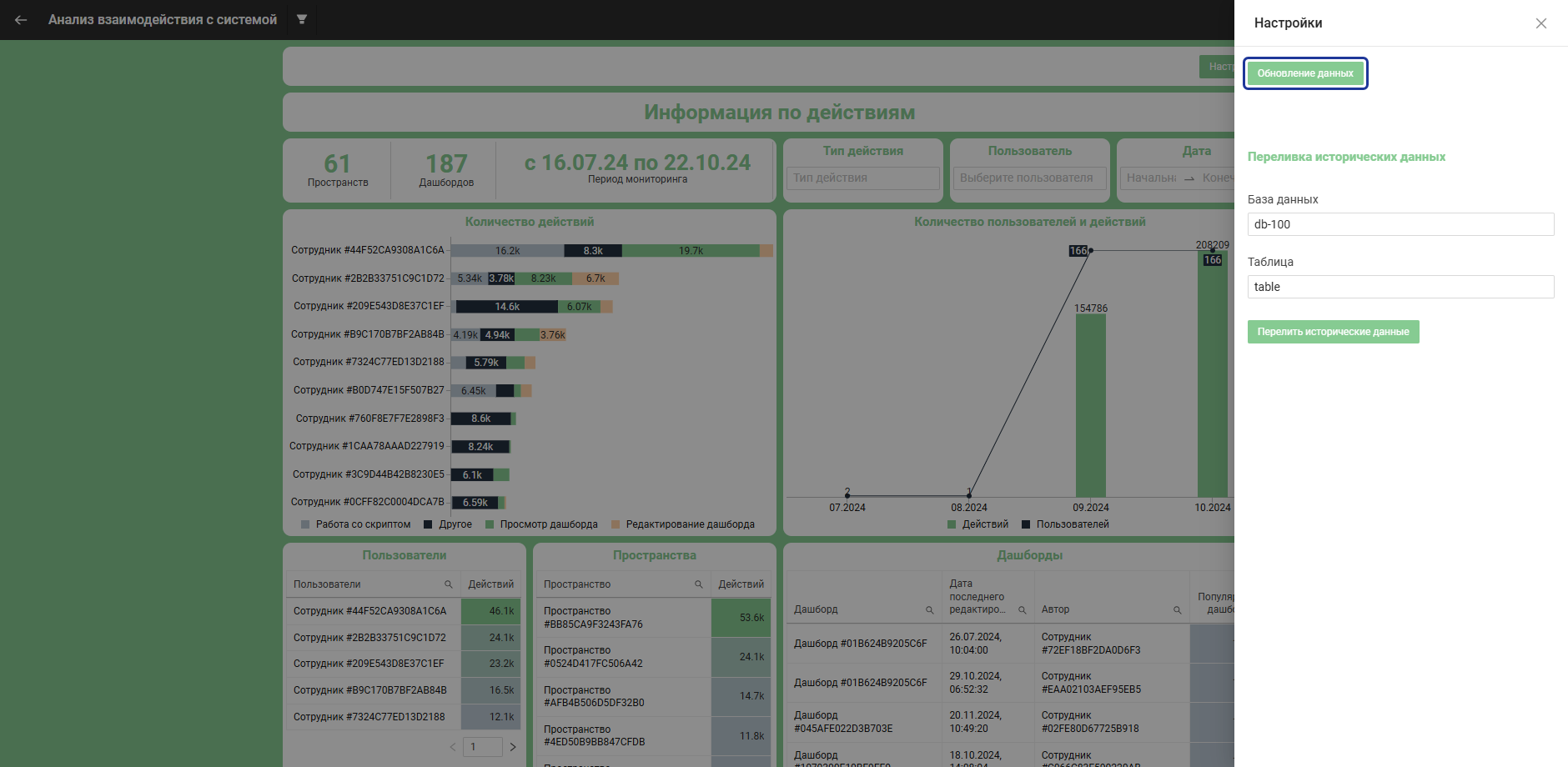
Task: Click the Обновление данных button
Action: coord(1305,73)
